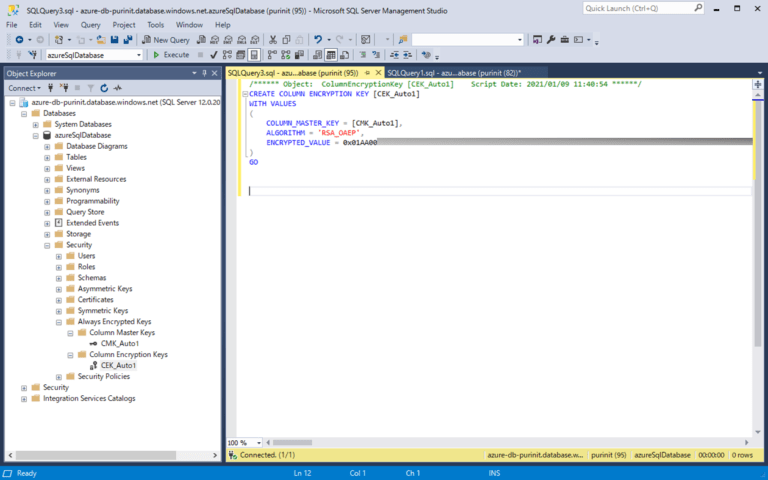
Task: Pin the Object Explorer panel with Auto Hide
Action: tap(204, 73)
